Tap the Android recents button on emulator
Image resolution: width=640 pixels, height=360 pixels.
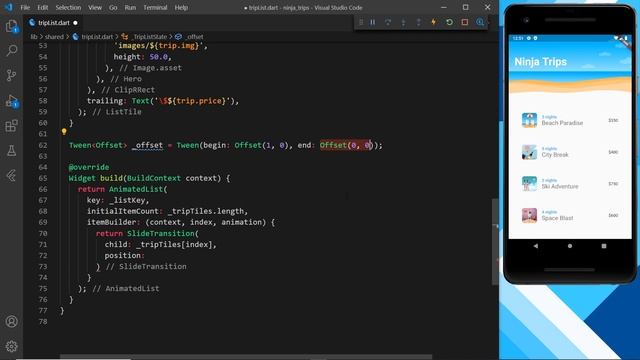[604, 246]
